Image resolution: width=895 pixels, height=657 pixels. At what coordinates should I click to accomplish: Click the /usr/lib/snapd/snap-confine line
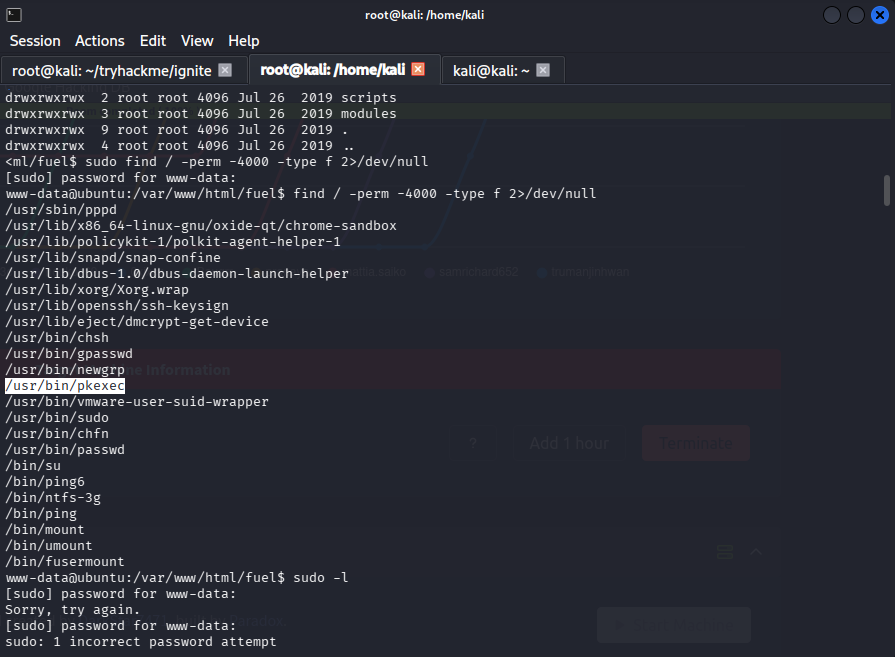tap(113, 258)
